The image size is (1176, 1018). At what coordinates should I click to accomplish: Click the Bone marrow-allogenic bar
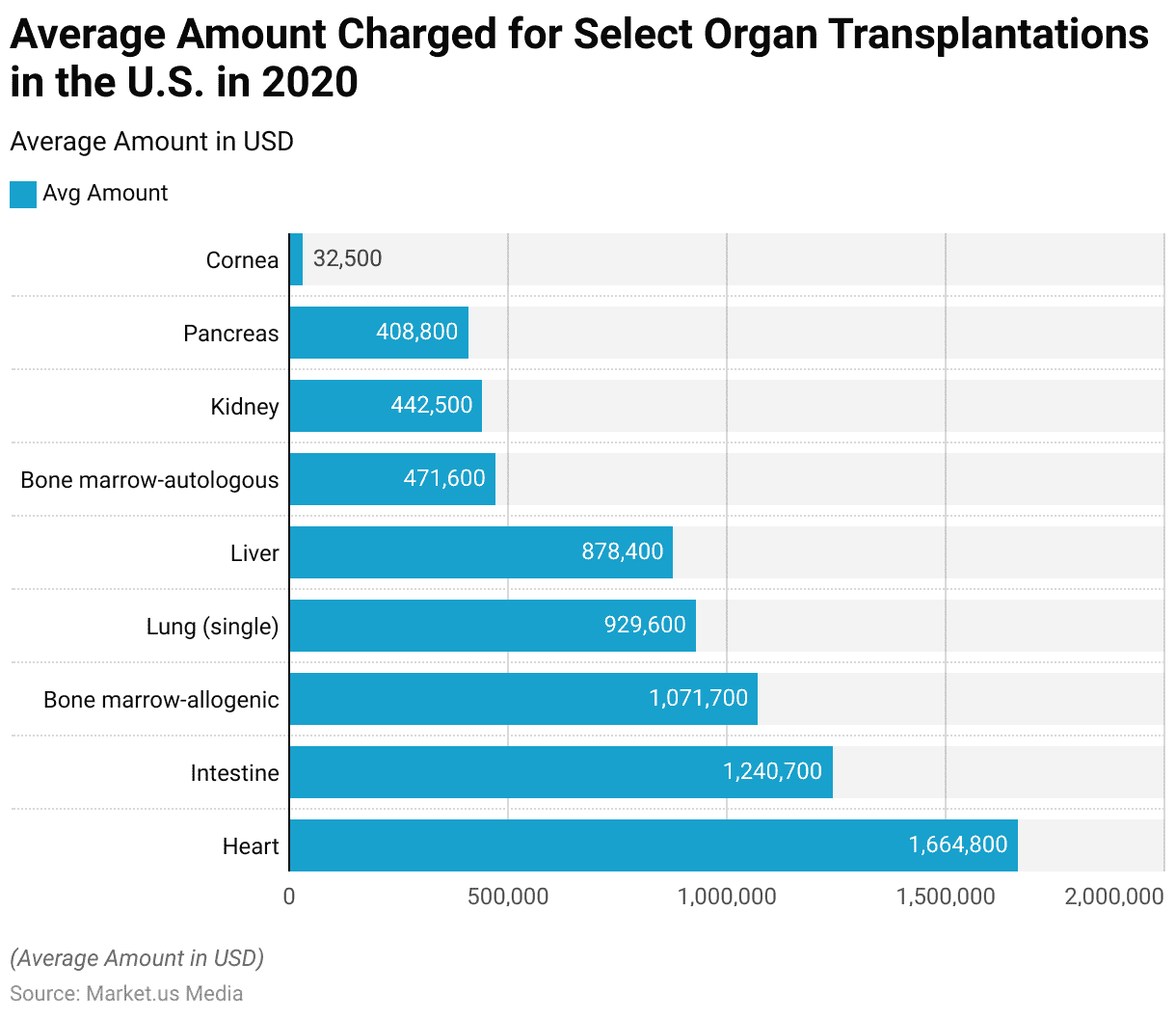[522, 699]
